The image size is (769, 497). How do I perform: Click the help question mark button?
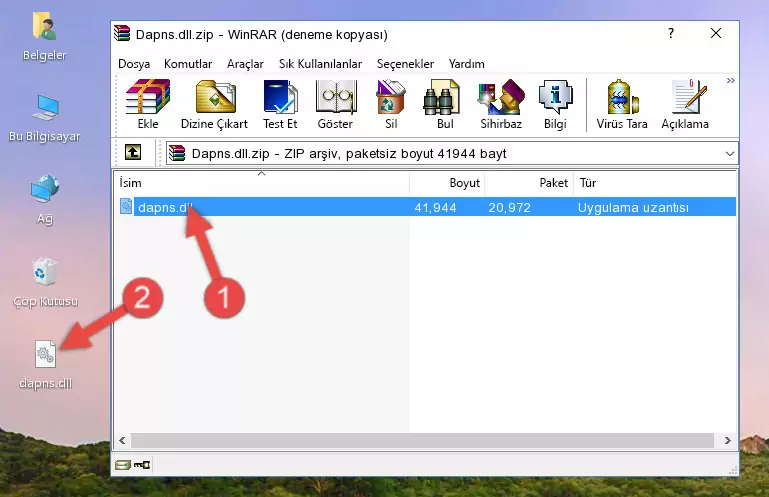pyautogui.click(x=671, y=33)
